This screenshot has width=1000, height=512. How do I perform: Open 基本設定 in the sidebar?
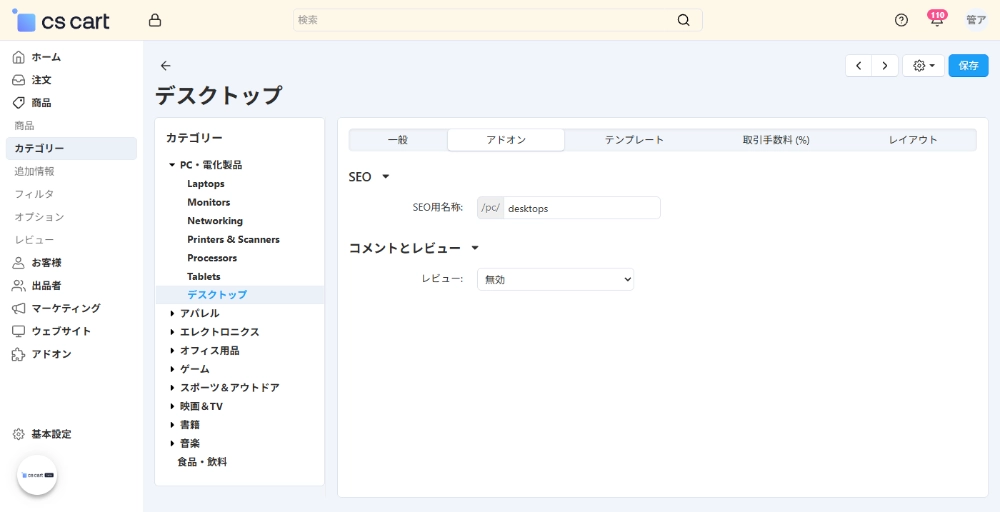pos(51,434)
